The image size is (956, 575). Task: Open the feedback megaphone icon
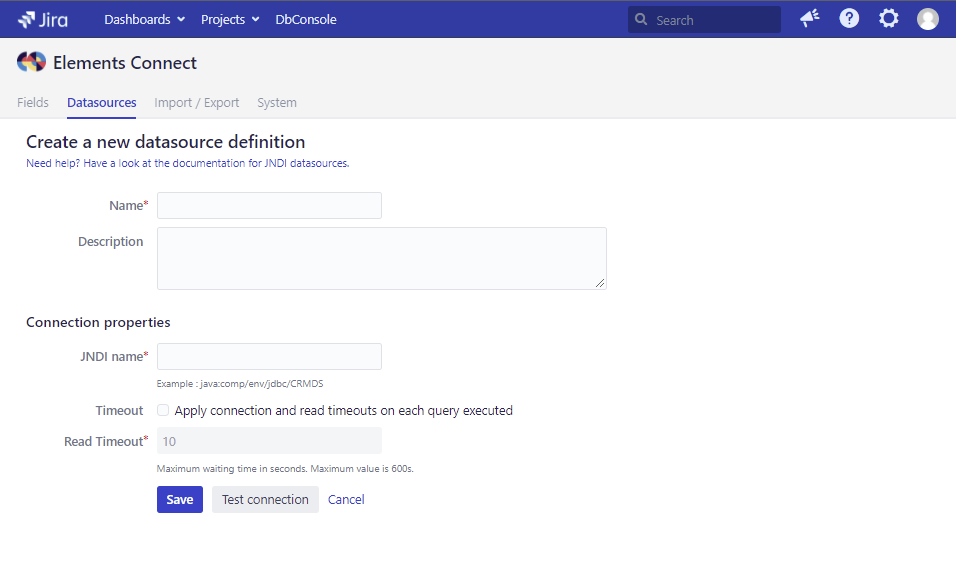click(809, 19)
